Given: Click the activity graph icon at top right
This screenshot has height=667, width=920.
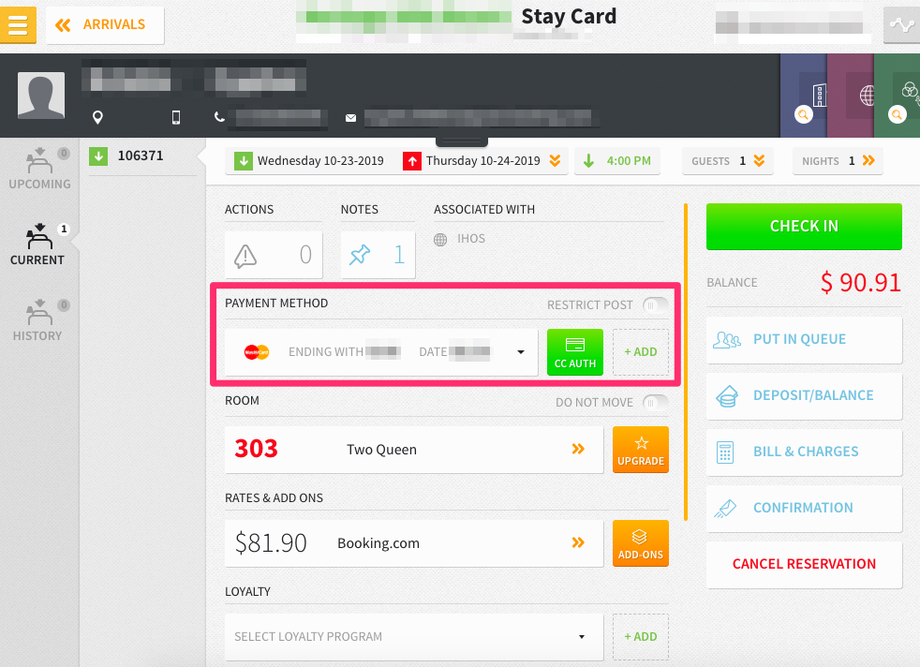Looking at the screenshot, I should click(901, 25).
